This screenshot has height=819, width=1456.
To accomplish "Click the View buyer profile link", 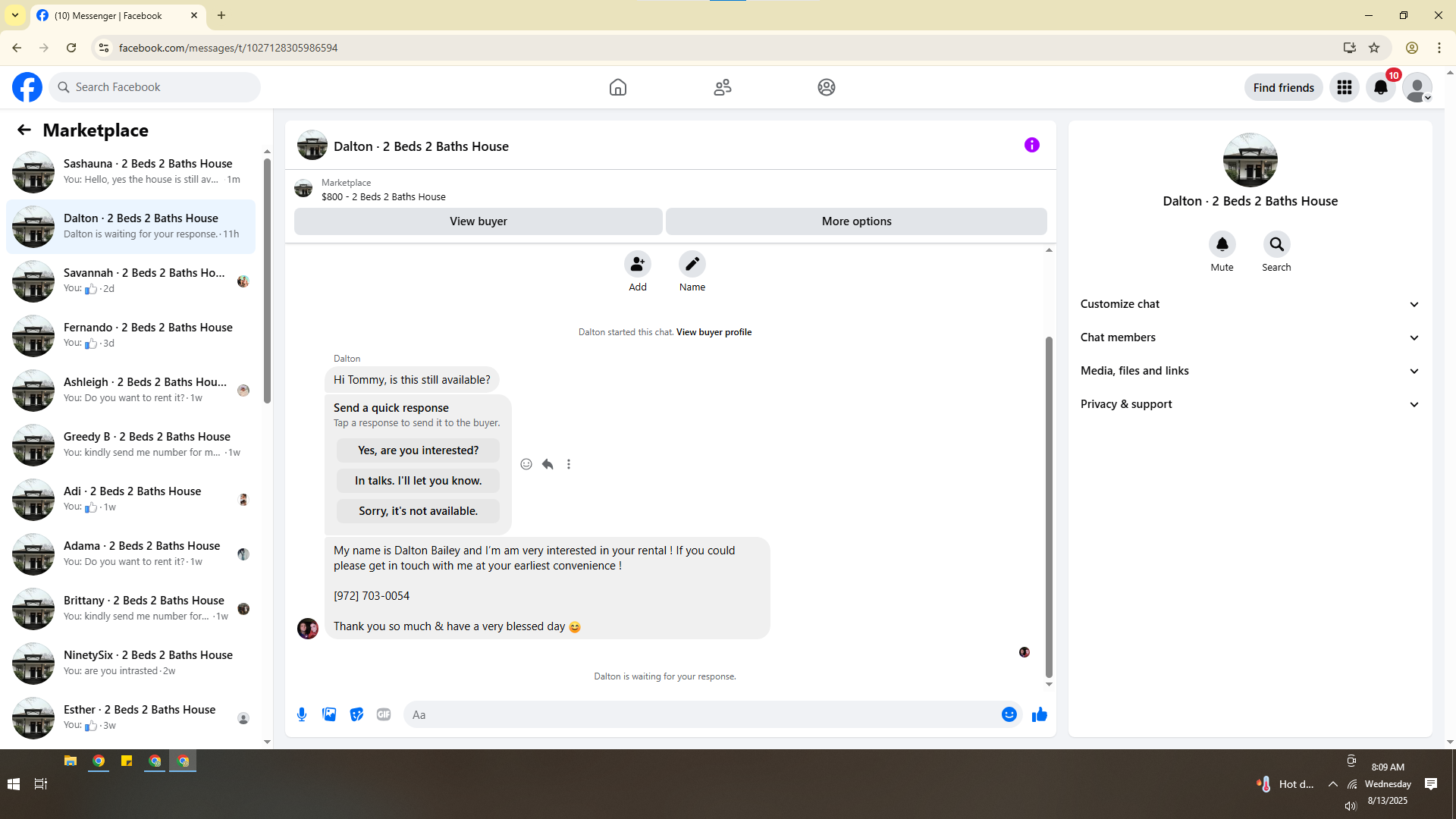I will coord(714,332).
